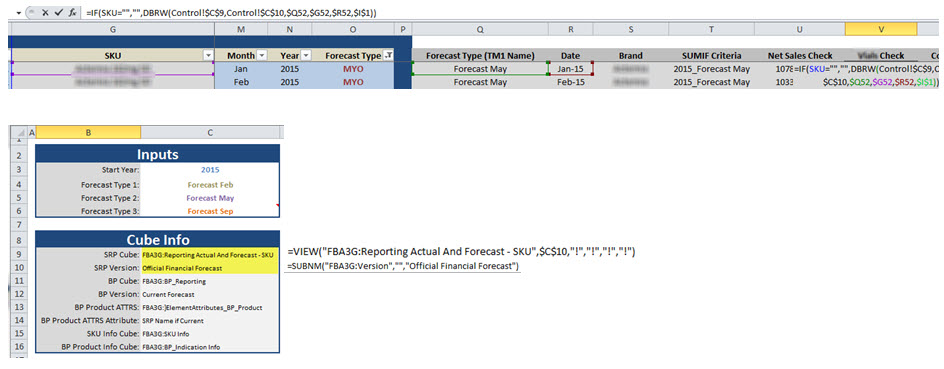
Task: Select column B header in Control sheet
Action: coord(88,131)
